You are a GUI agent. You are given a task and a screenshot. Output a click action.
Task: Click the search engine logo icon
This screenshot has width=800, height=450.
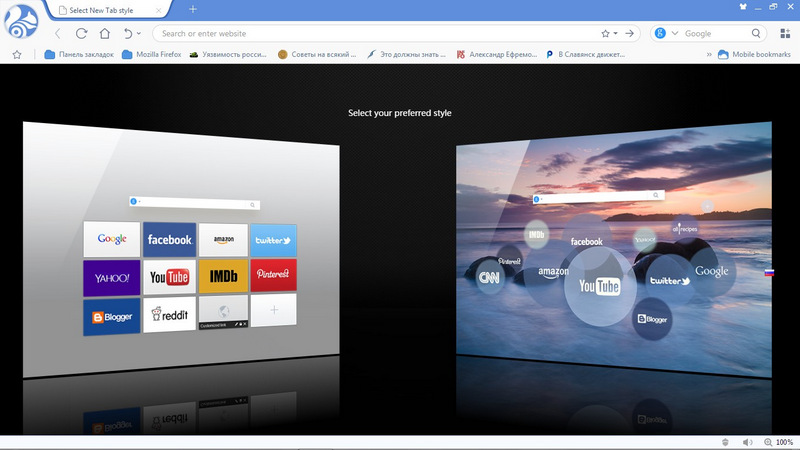(660, 33)
